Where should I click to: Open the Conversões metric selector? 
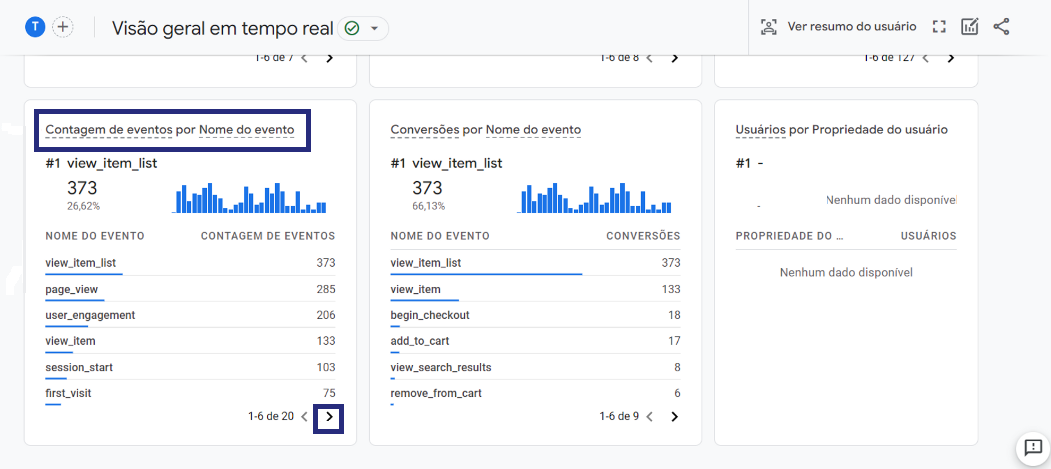(x=425, y=129)
